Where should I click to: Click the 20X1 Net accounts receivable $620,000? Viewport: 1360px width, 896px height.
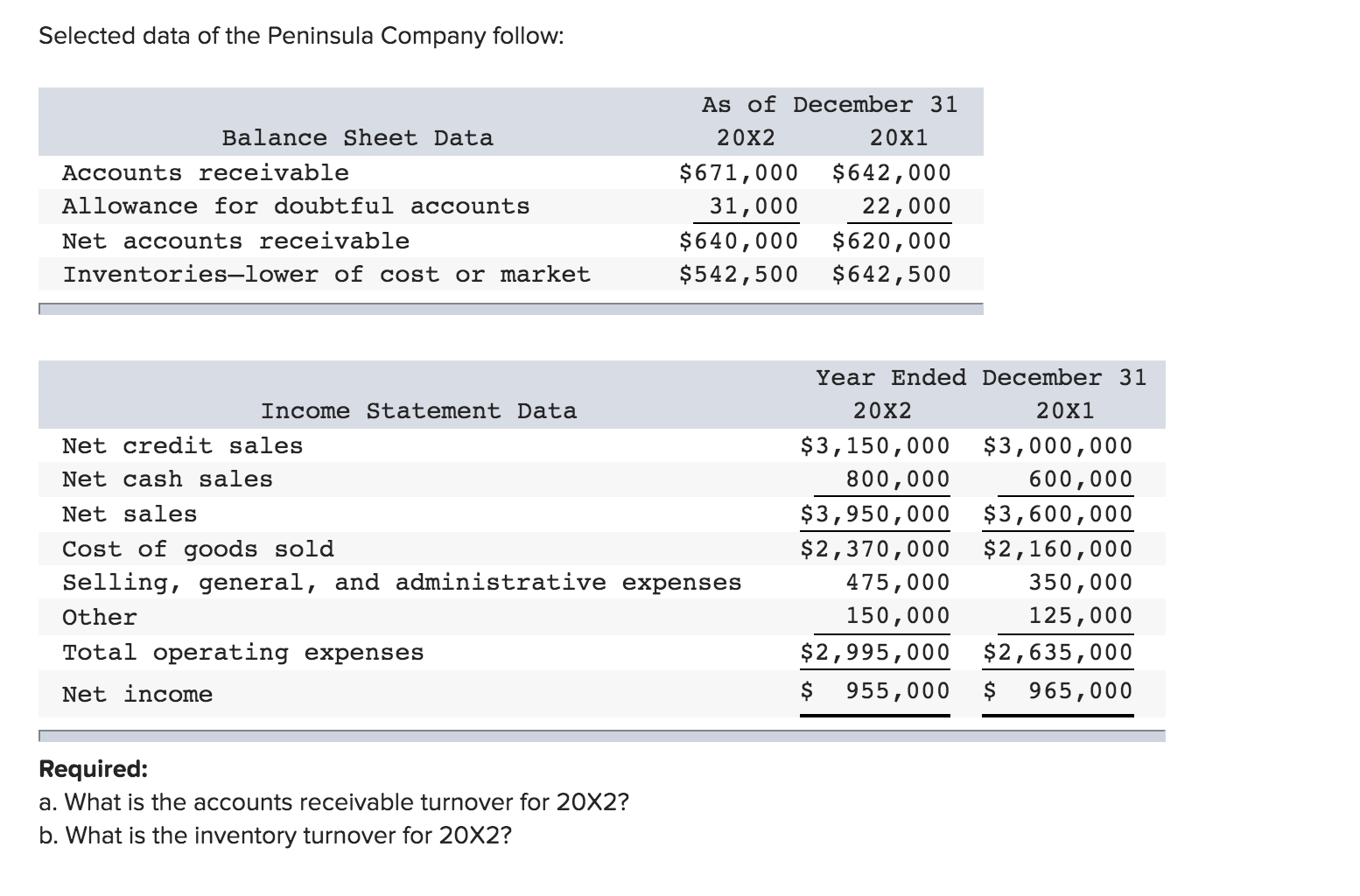tap(891, 241)
